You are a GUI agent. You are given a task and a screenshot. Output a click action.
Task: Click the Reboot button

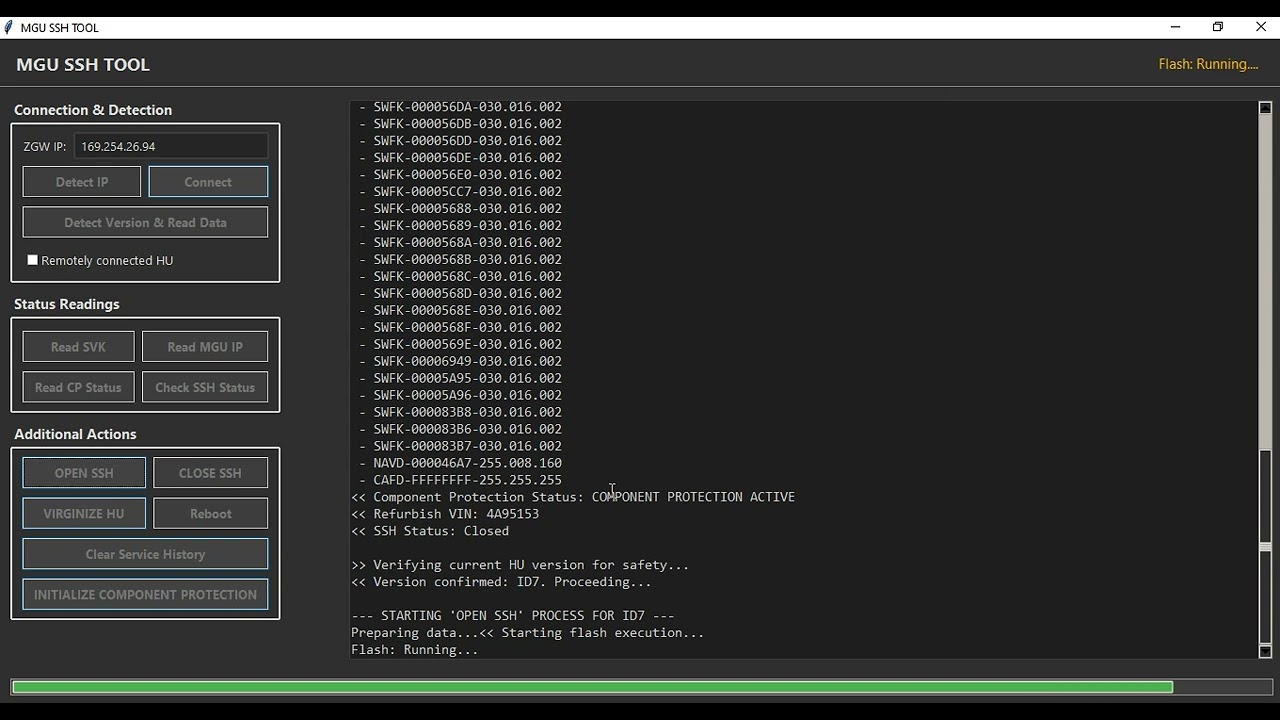pyautogui.click(x=210, y=513)
